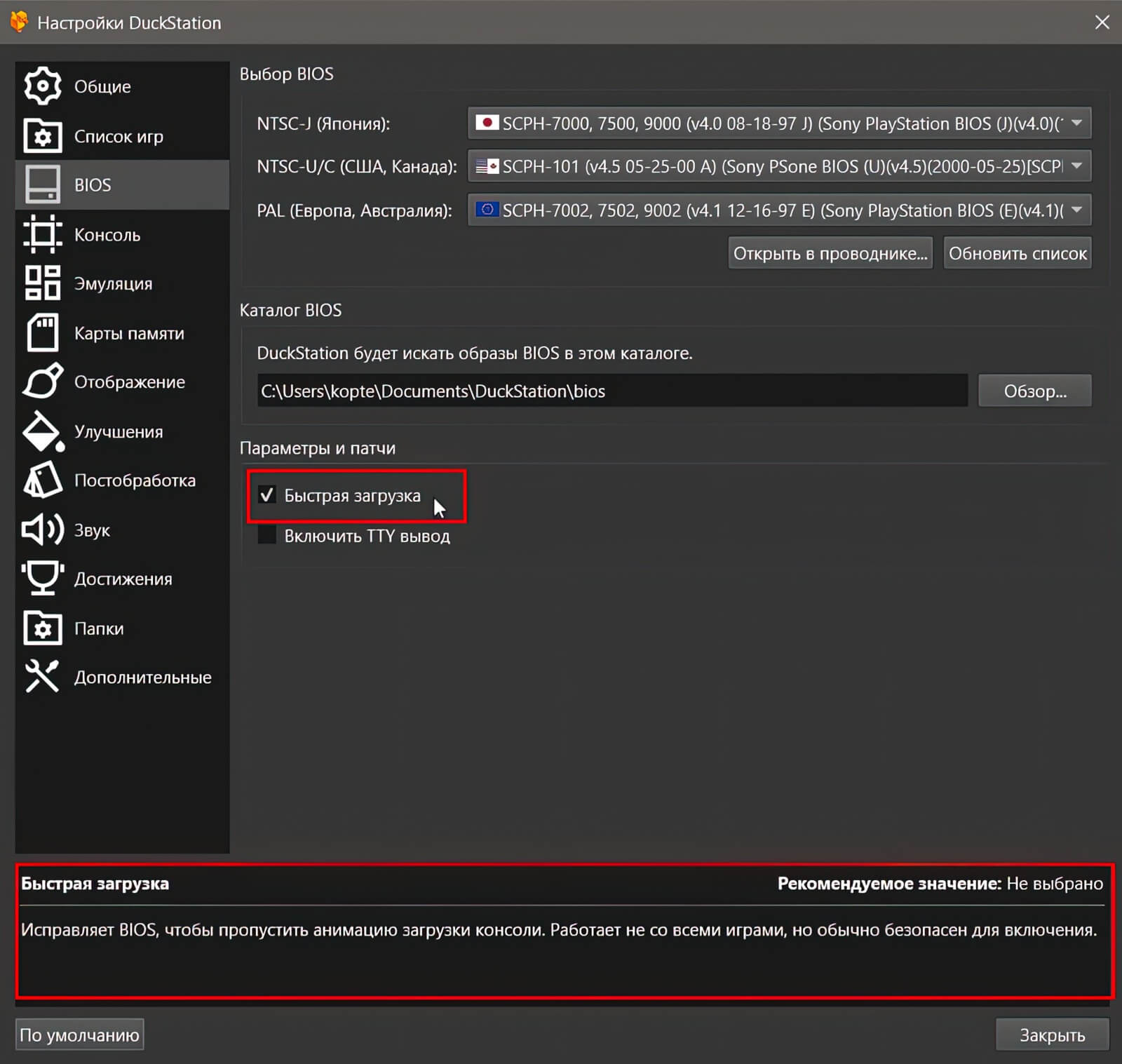Viewport: 1122px width, 1064px height.
Task: Click the По умолчанию button
Action: tap(80, 1035)
